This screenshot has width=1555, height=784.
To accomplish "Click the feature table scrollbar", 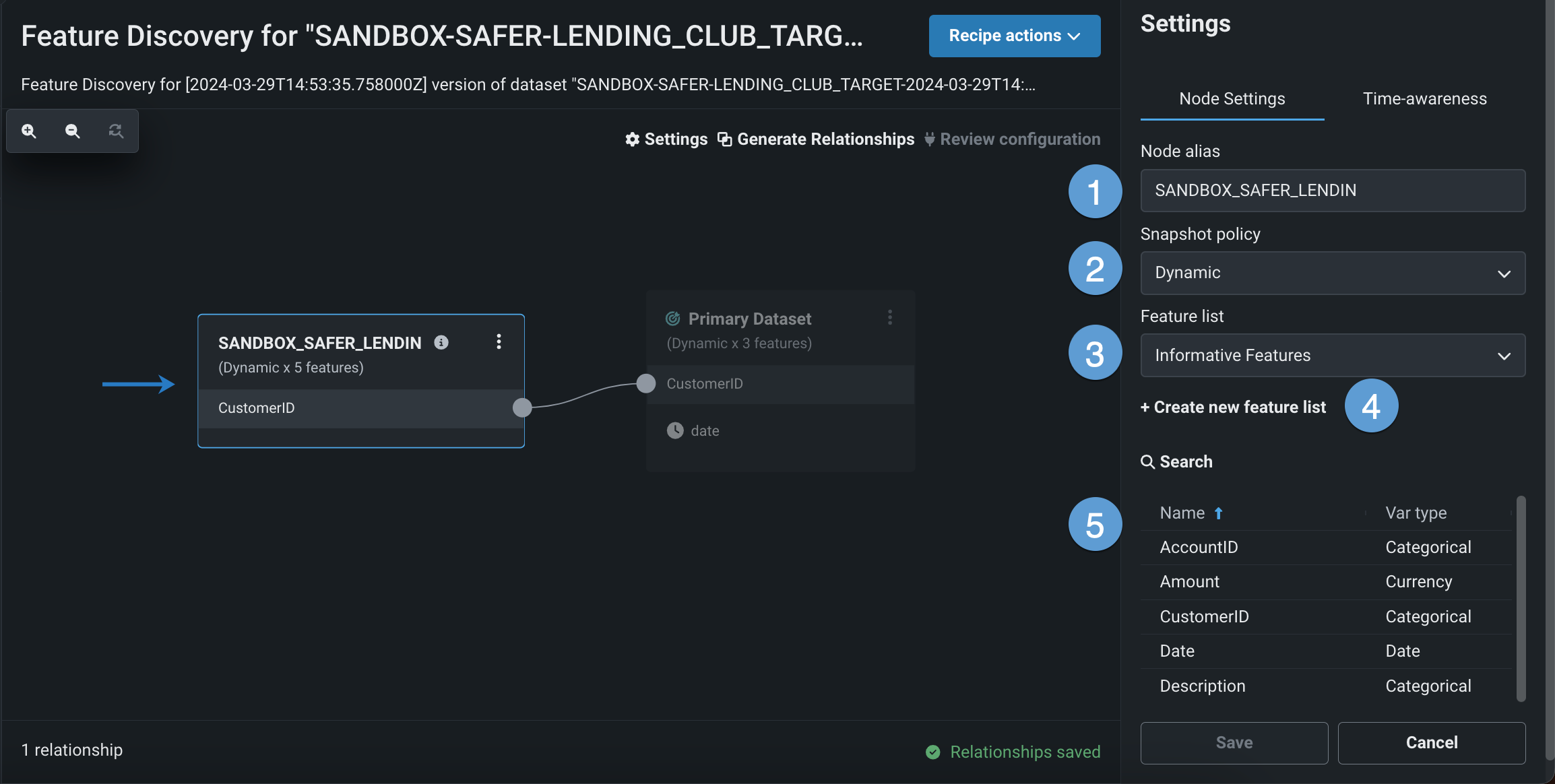I will (x=1520, y=598).
